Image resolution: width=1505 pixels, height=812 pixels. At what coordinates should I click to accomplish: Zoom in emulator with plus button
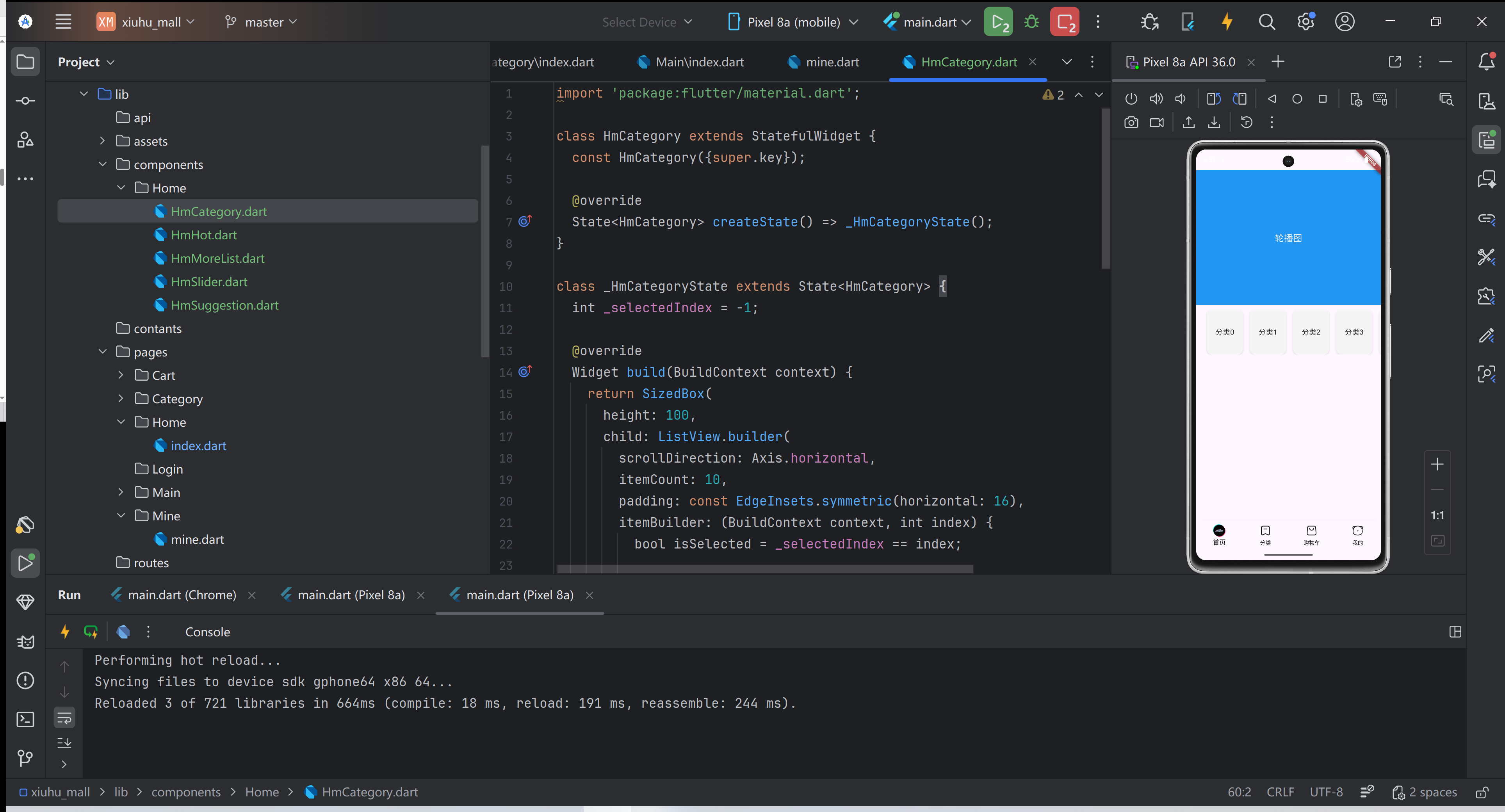1437,465
